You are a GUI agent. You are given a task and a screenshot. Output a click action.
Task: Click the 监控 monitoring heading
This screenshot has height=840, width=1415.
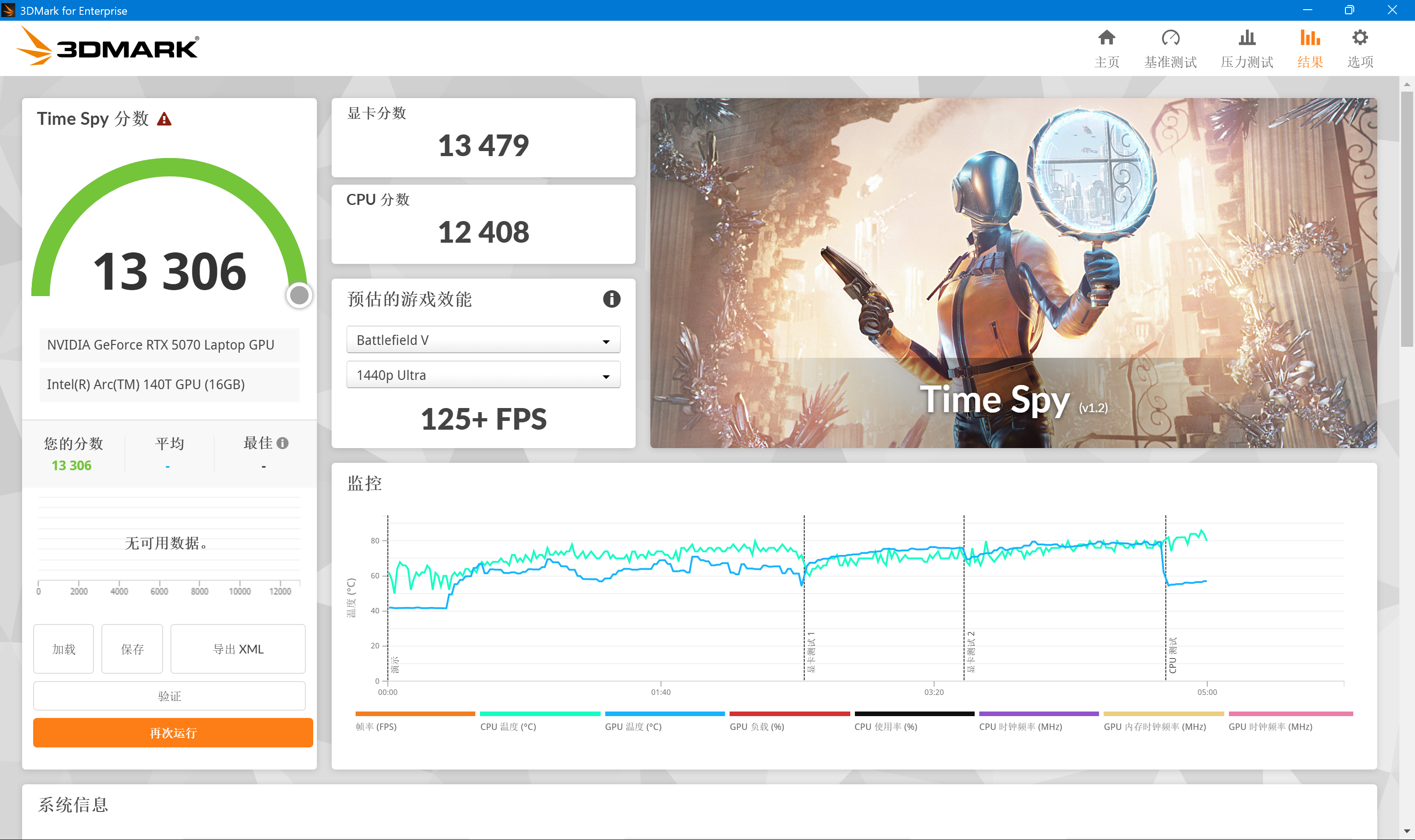[x=364, y=484]
